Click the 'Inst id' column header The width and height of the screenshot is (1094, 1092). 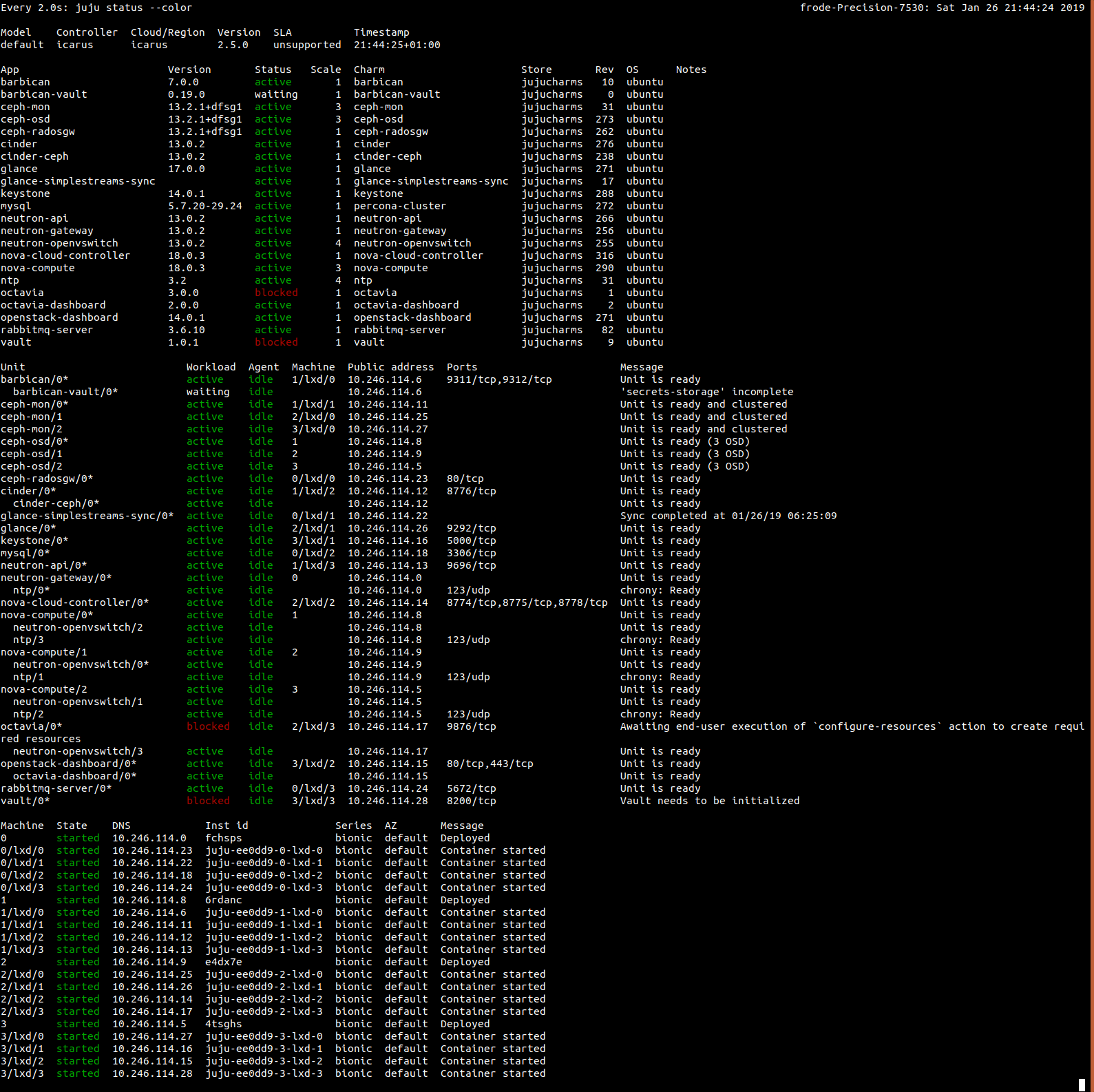click(x=227, y=826)
